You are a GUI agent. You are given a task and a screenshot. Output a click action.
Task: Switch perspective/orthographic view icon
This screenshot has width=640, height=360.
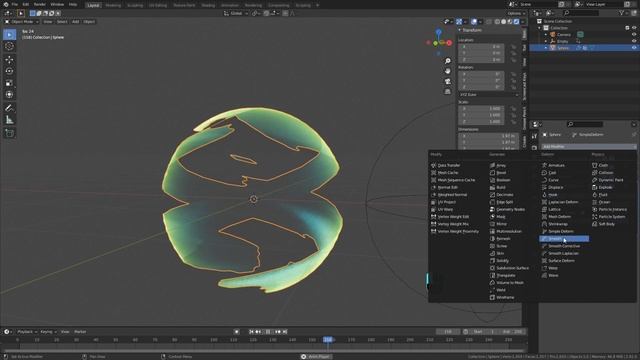[448, 91]
